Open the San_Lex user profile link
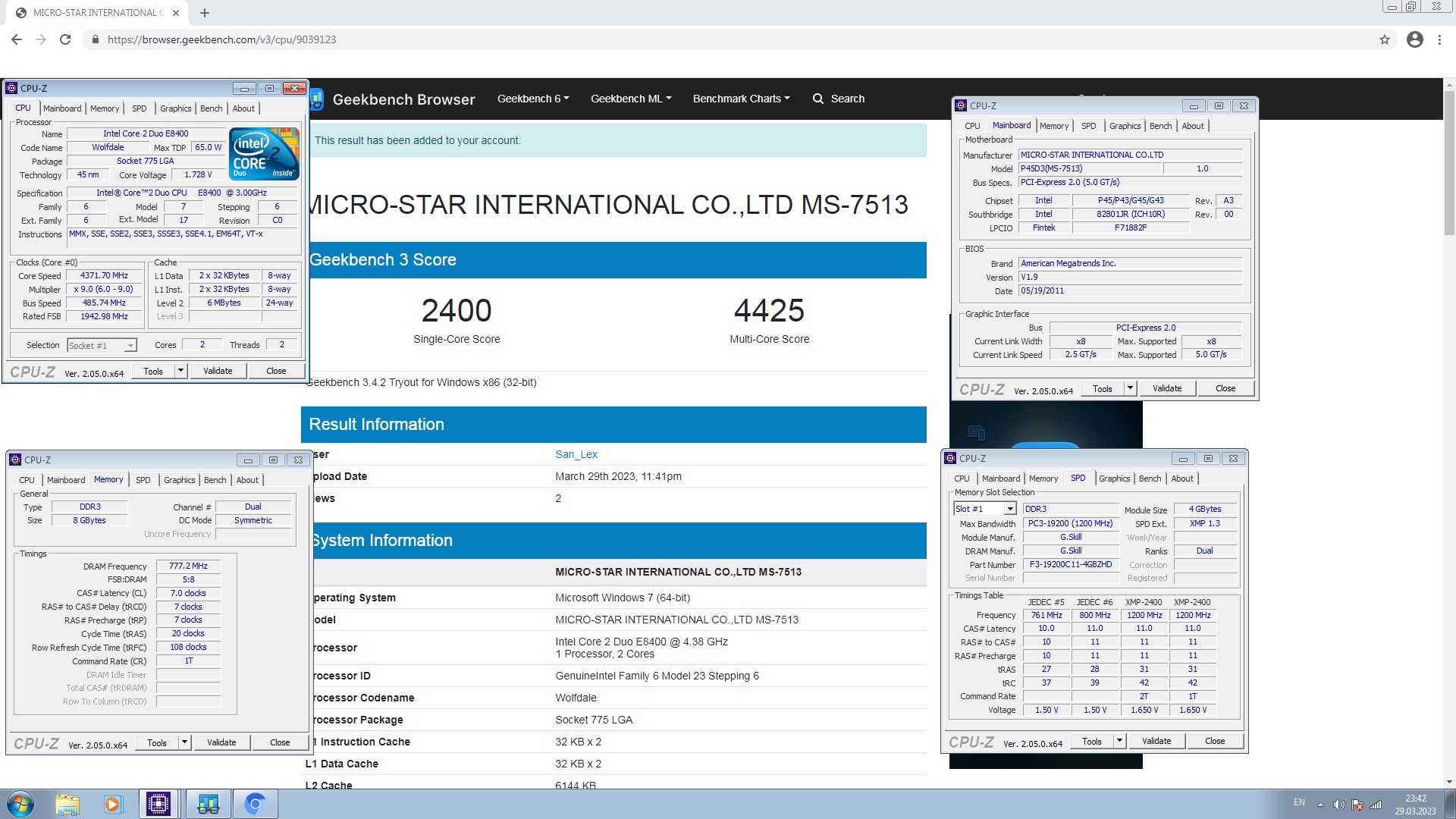This screenshot has width=1456, height=819. [576, 454]
